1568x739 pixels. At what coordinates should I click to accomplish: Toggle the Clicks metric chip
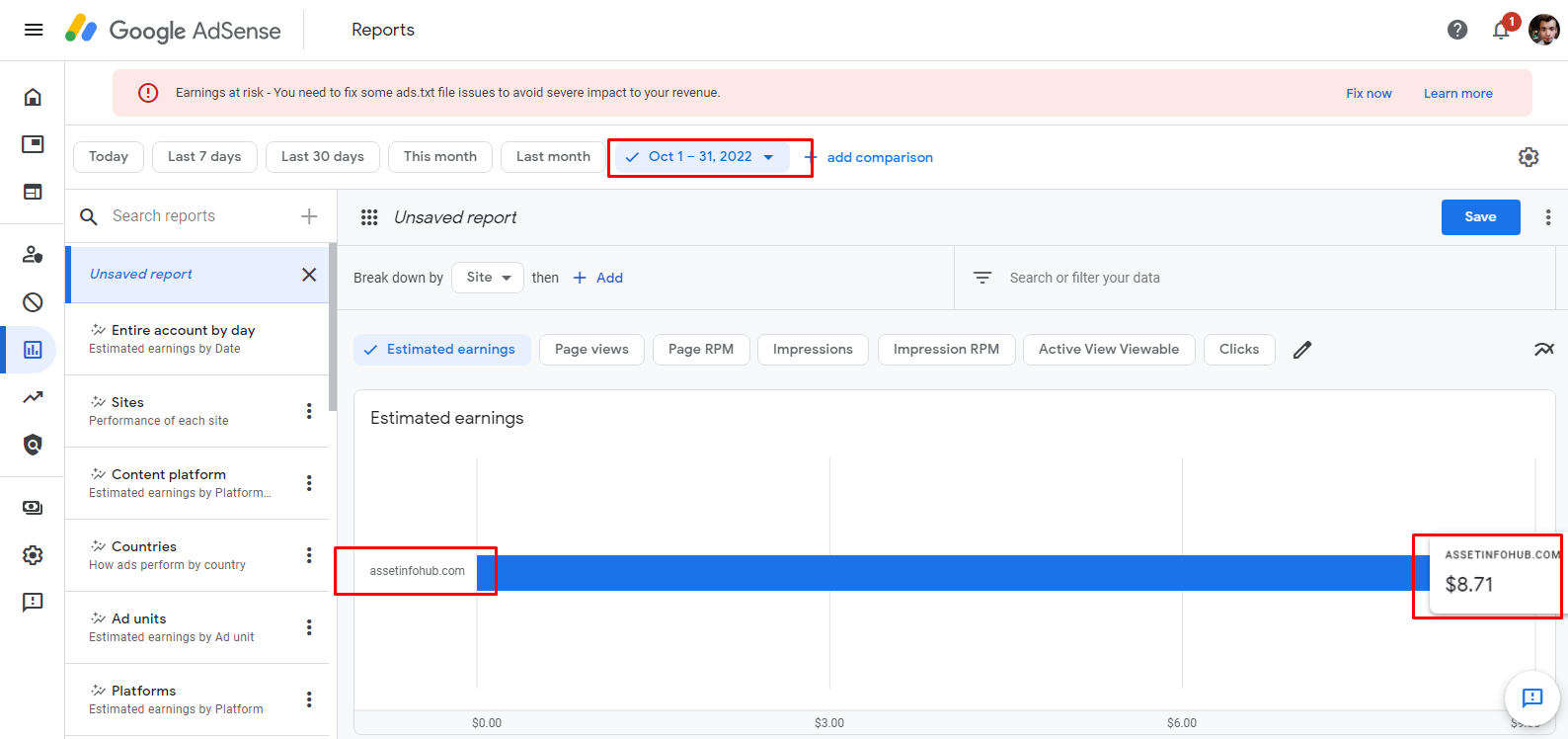(1239, 350)
